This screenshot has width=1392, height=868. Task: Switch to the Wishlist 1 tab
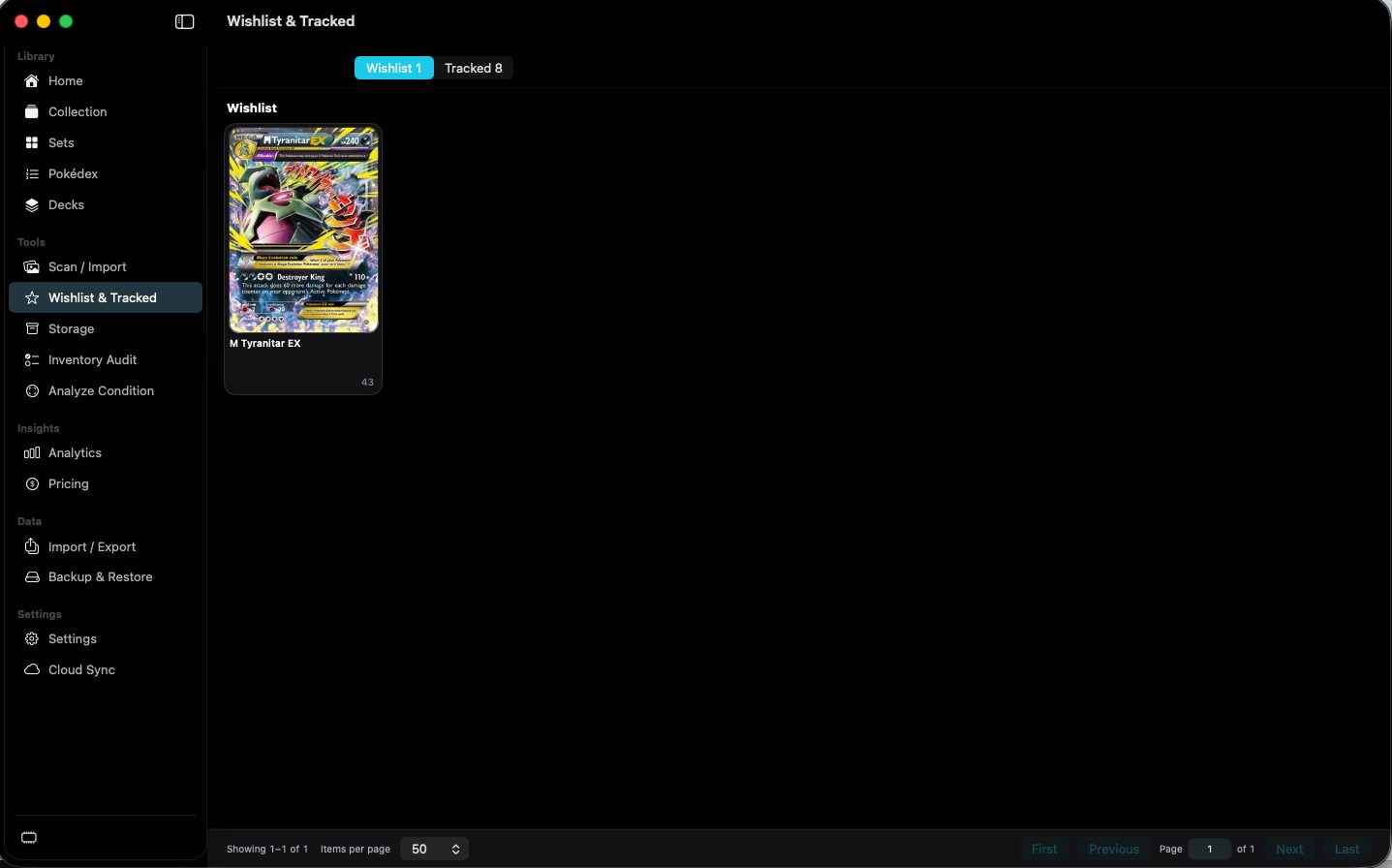pyautogui.click(x=393, y=68)
